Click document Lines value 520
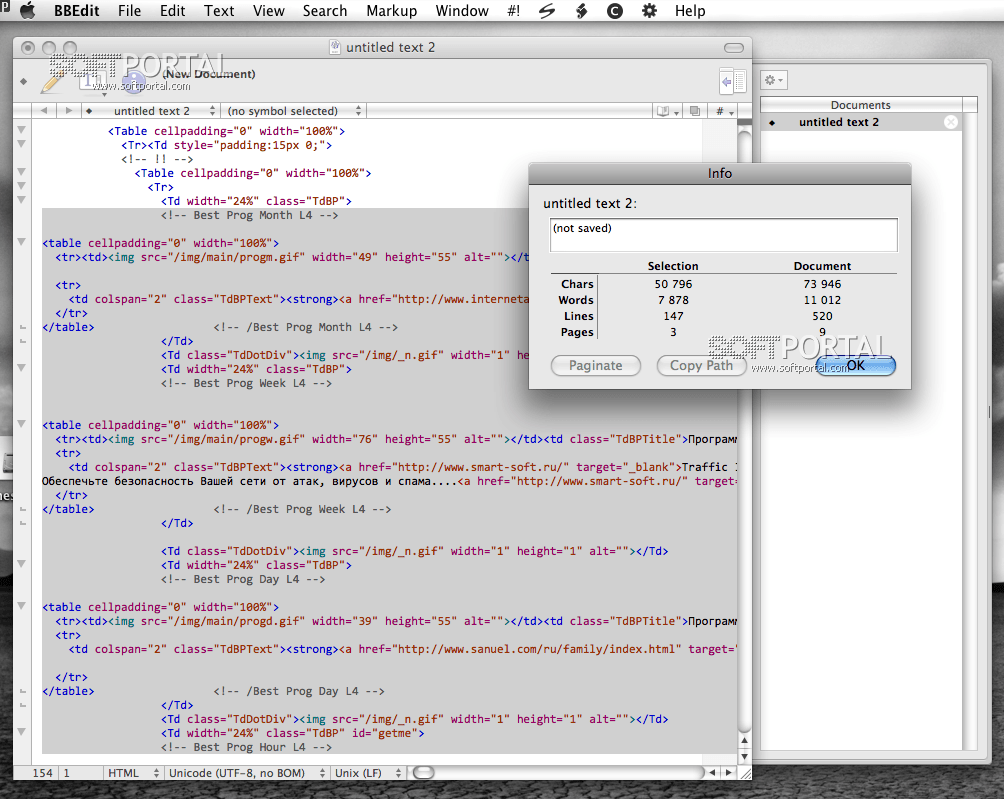The width and height of the screenshot is (1004, 799). (x=822, y=316)
